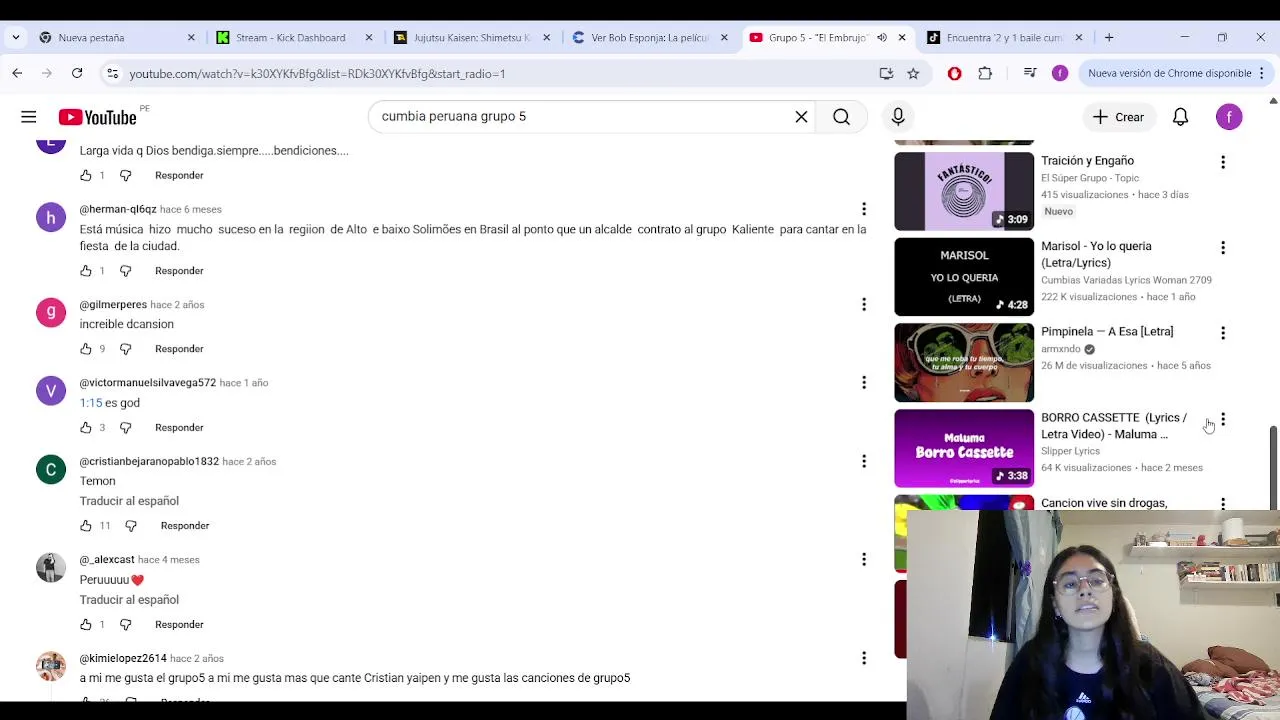Bookmark this page with the star
1280x720 pixels.
[913, 73]
